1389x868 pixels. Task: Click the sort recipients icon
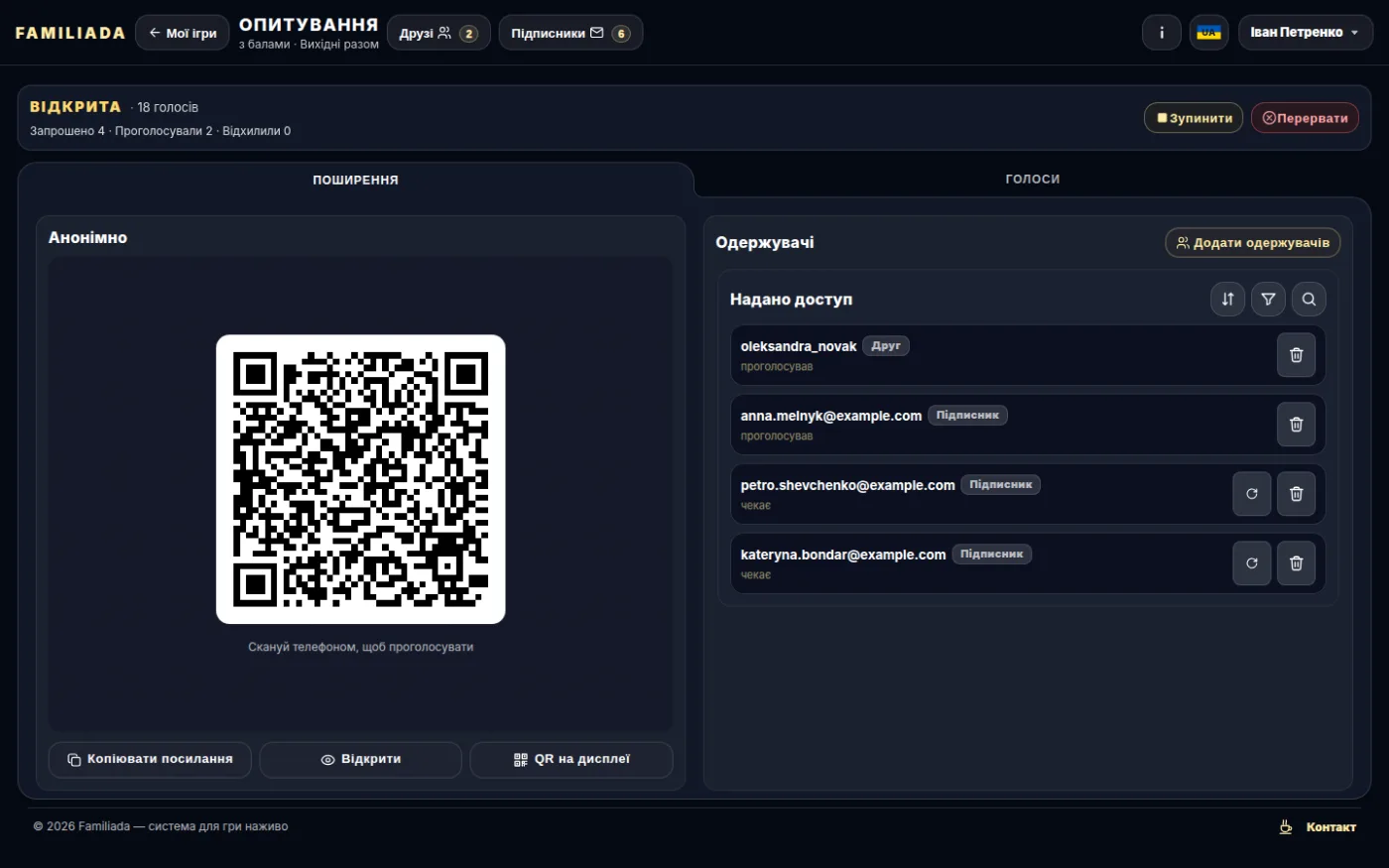point(1227,300)
